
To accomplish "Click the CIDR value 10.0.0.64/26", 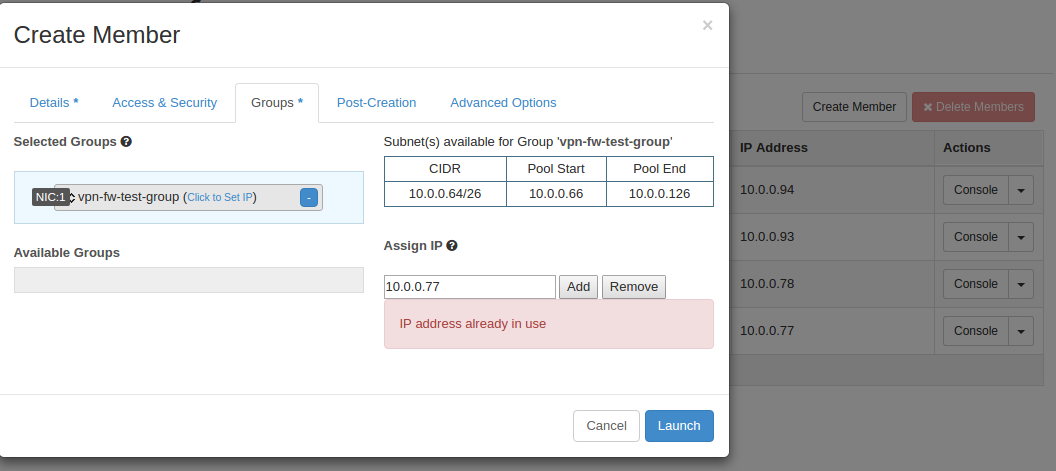I will (444, 194).
